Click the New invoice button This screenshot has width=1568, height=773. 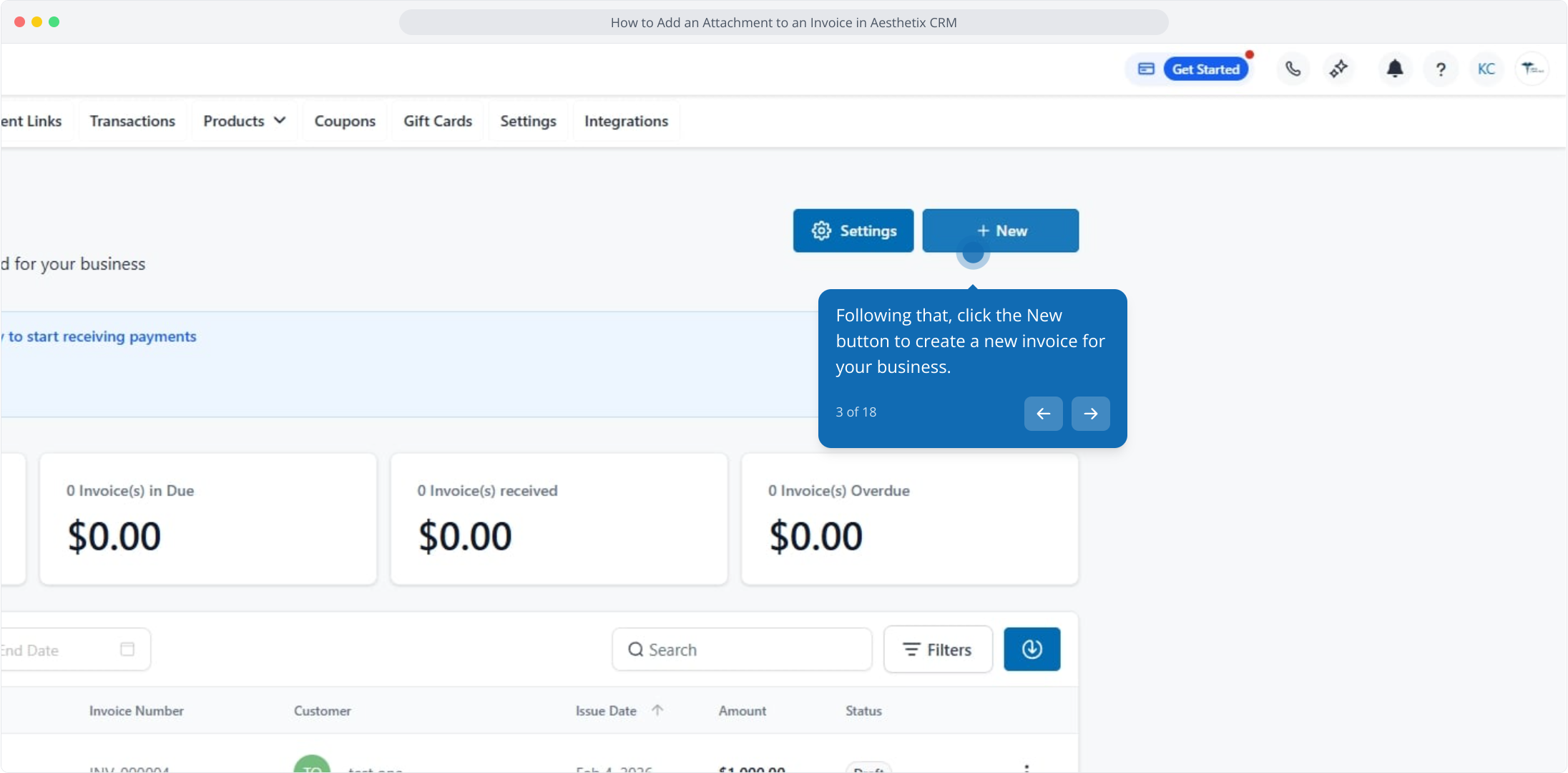tap(1000, 230)
